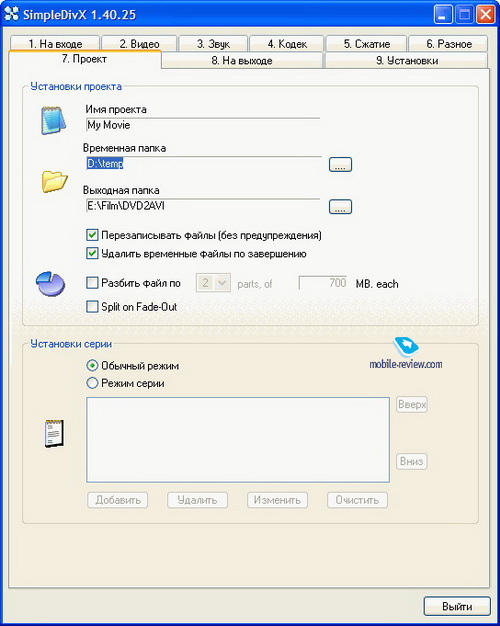Image resolution: width=500 pixels, height=626 pixels.
Task: Click the project name field My Movie
Action: pyautogui.click(x=203, y=125)
